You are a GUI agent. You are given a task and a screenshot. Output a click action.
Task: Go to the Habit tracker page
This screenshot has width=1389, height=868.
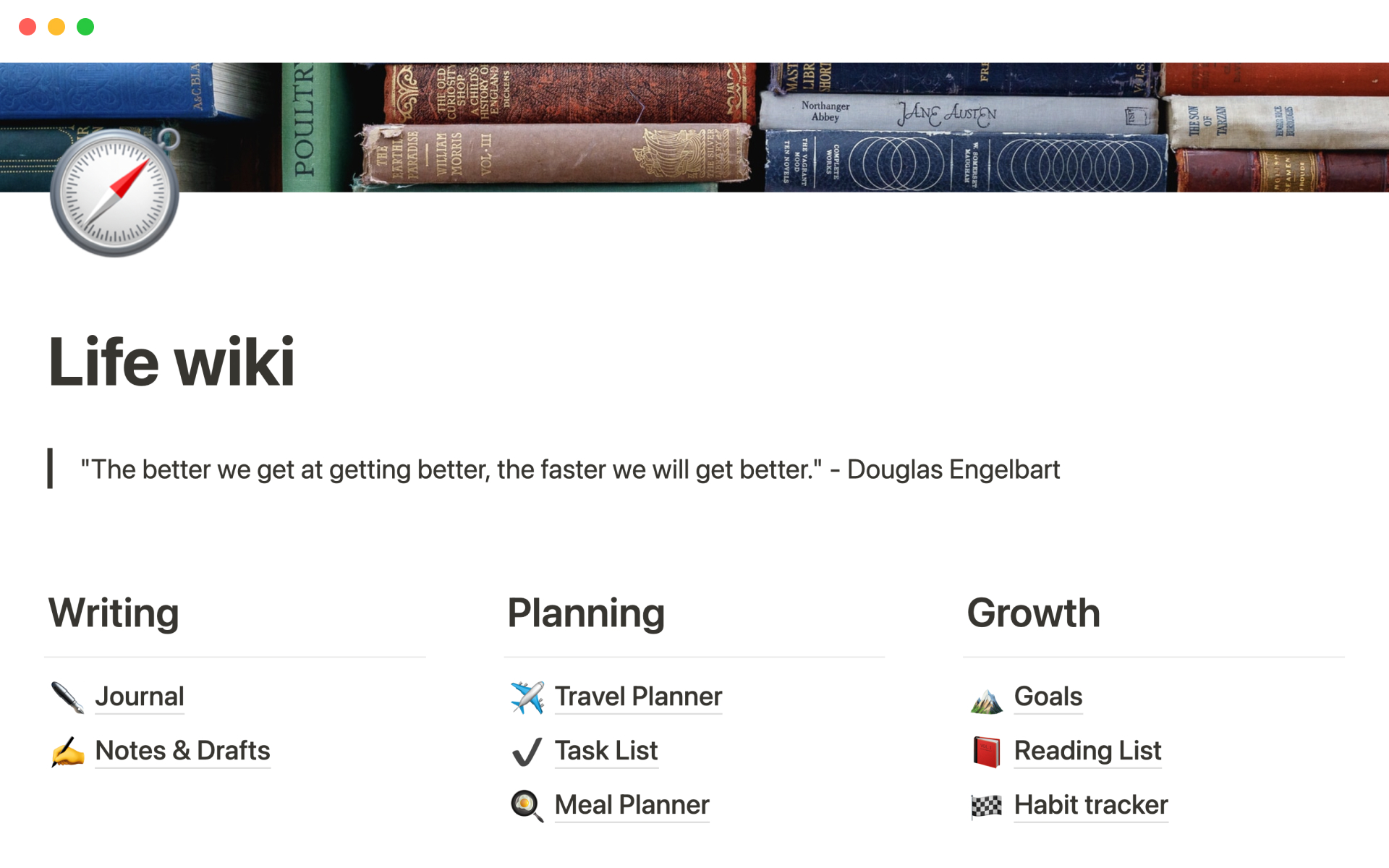1091,805
